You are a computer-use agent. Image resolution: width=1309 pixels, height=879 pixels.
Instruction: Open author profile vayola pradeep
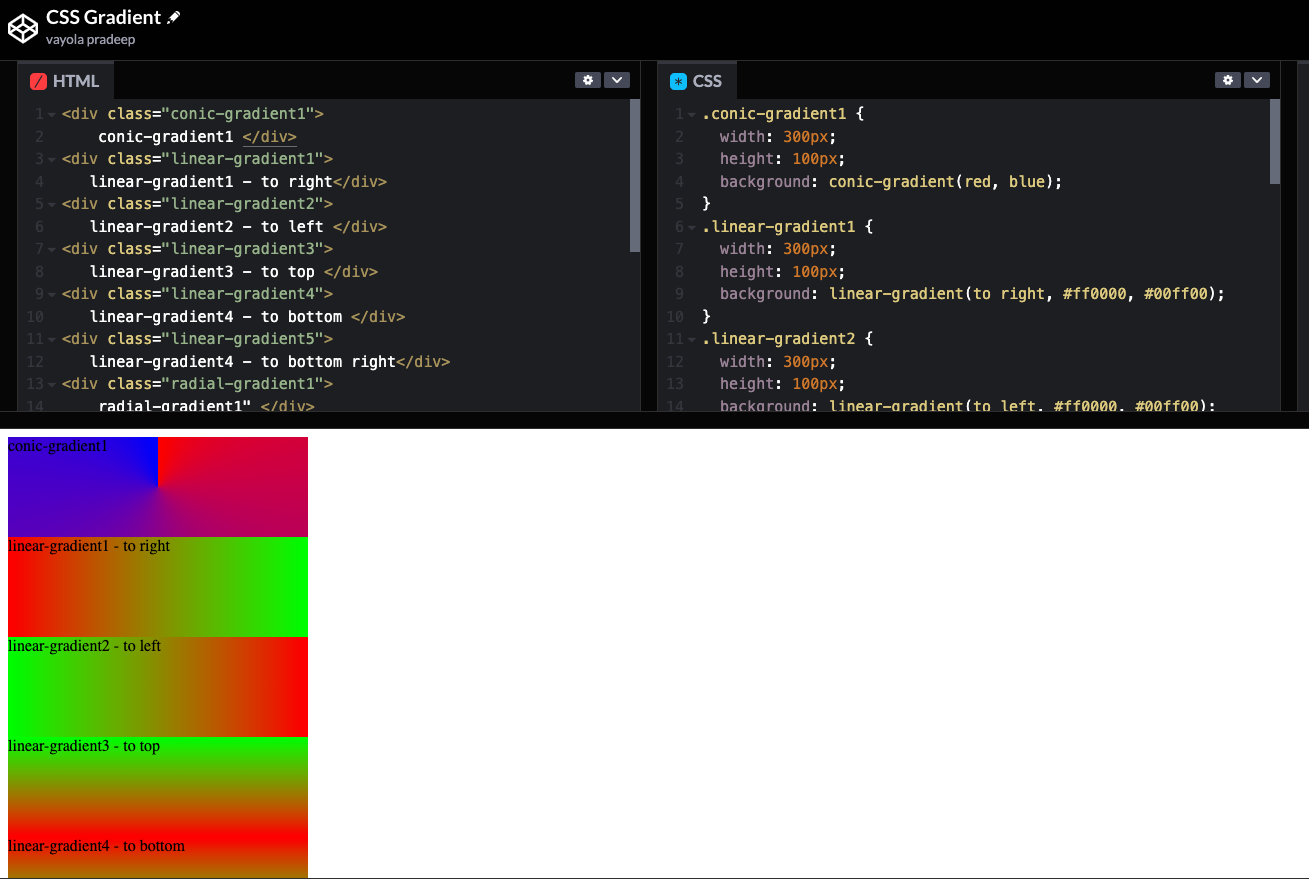pos(90,40)
